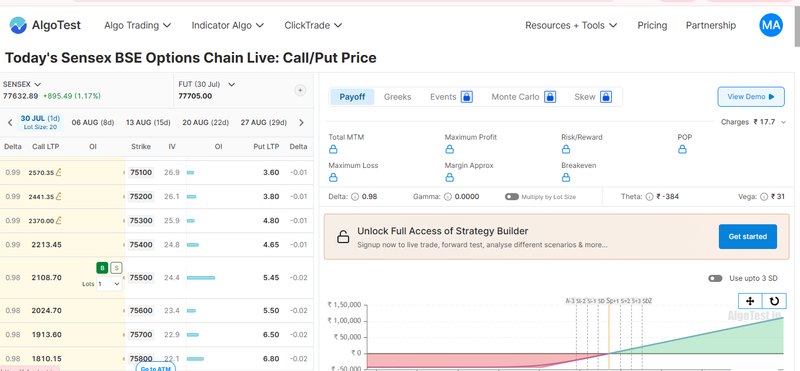Switch to the Greeks tab
Viewport: 800px width, 371px height.
397,96
